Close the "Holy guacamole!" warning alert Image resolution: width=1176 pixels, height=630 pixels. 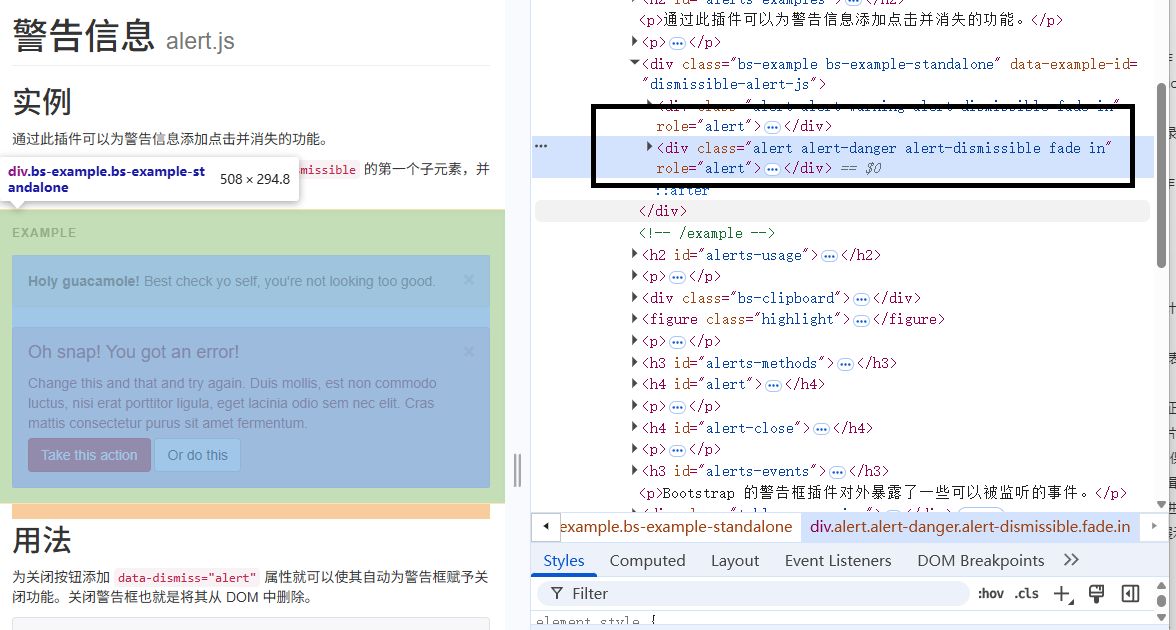pyautogui.click(x=469, y=280)
